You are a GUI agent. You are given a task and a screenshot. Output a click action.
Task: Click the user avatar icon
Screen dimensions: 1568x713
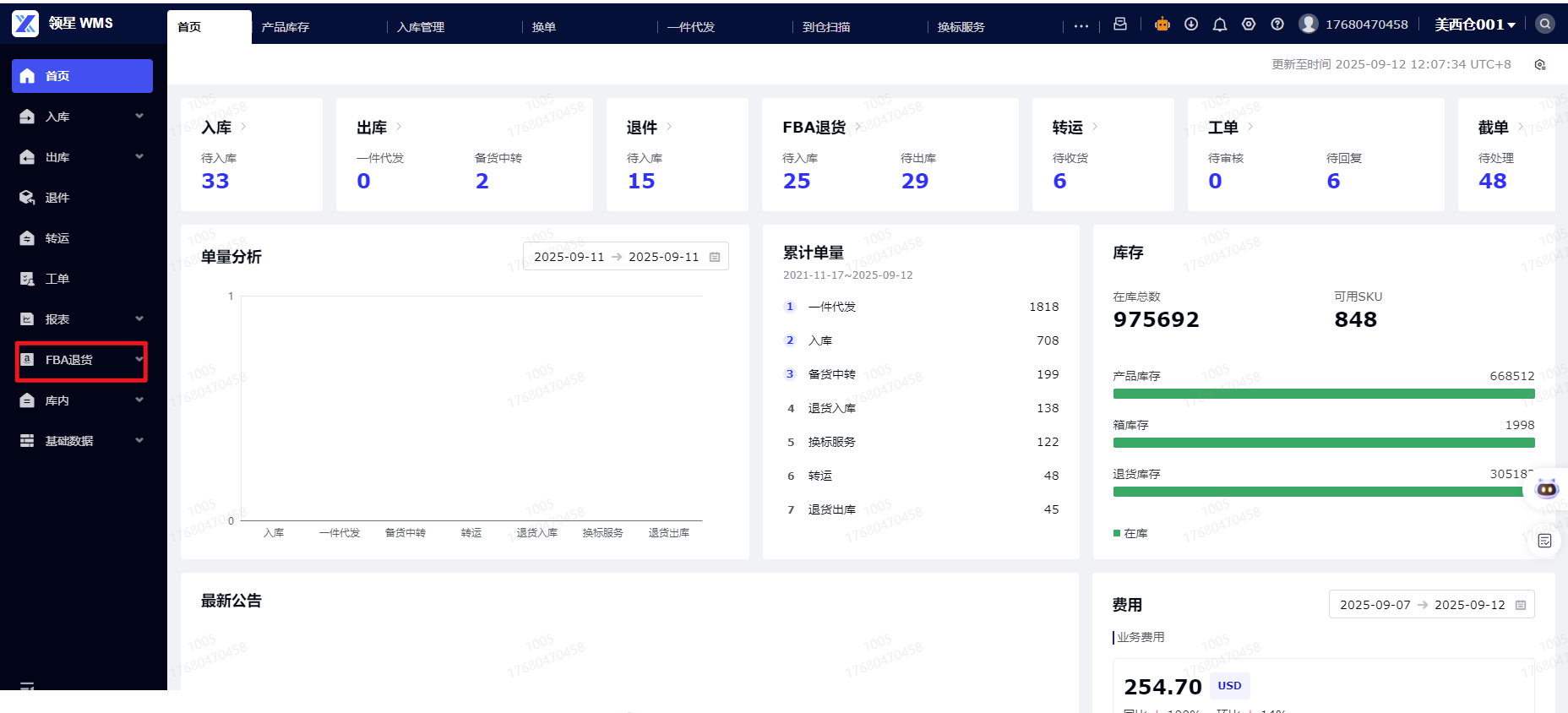coord(1309,24)
